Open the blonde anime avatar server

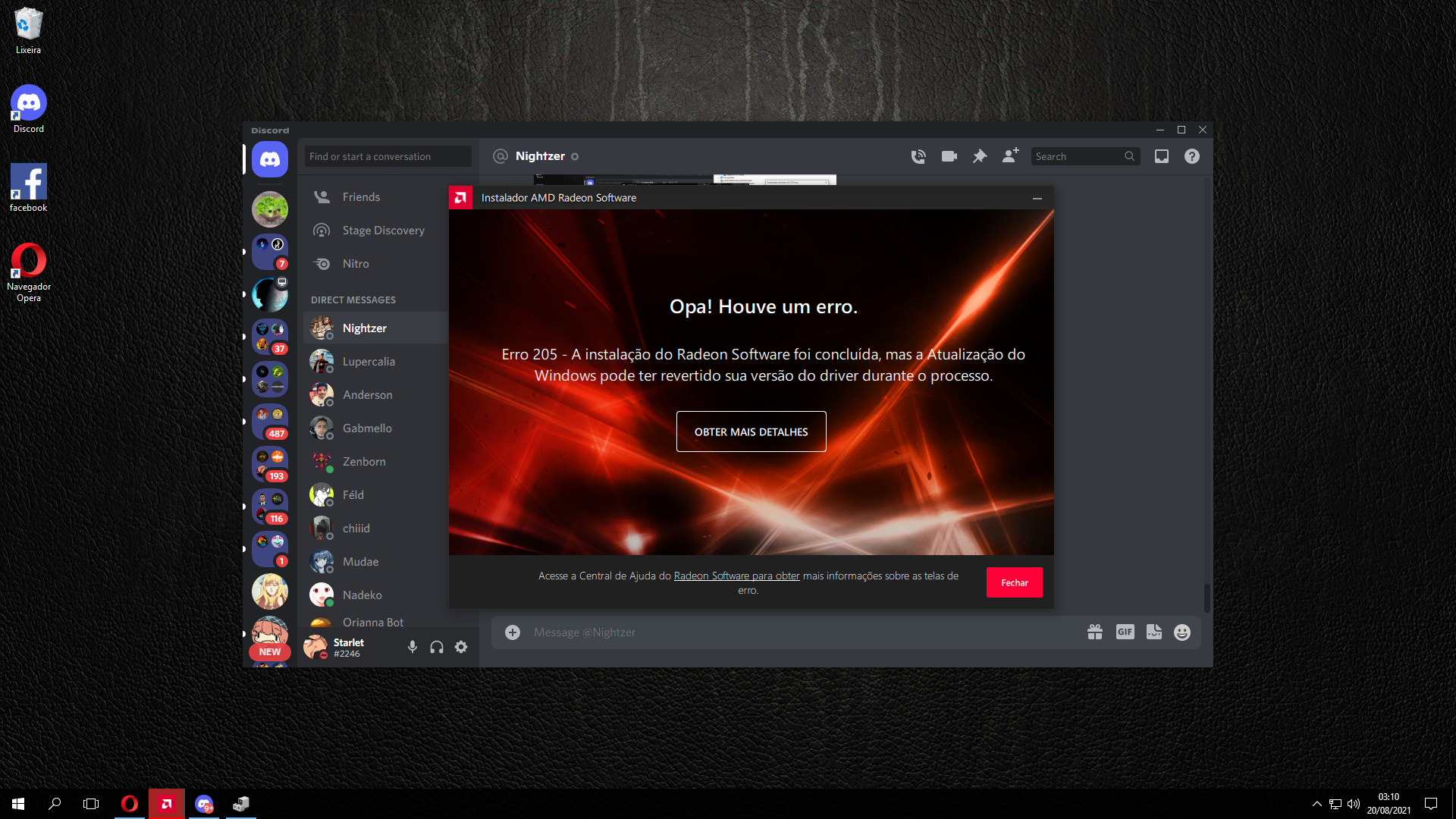[x=270, y=591]
